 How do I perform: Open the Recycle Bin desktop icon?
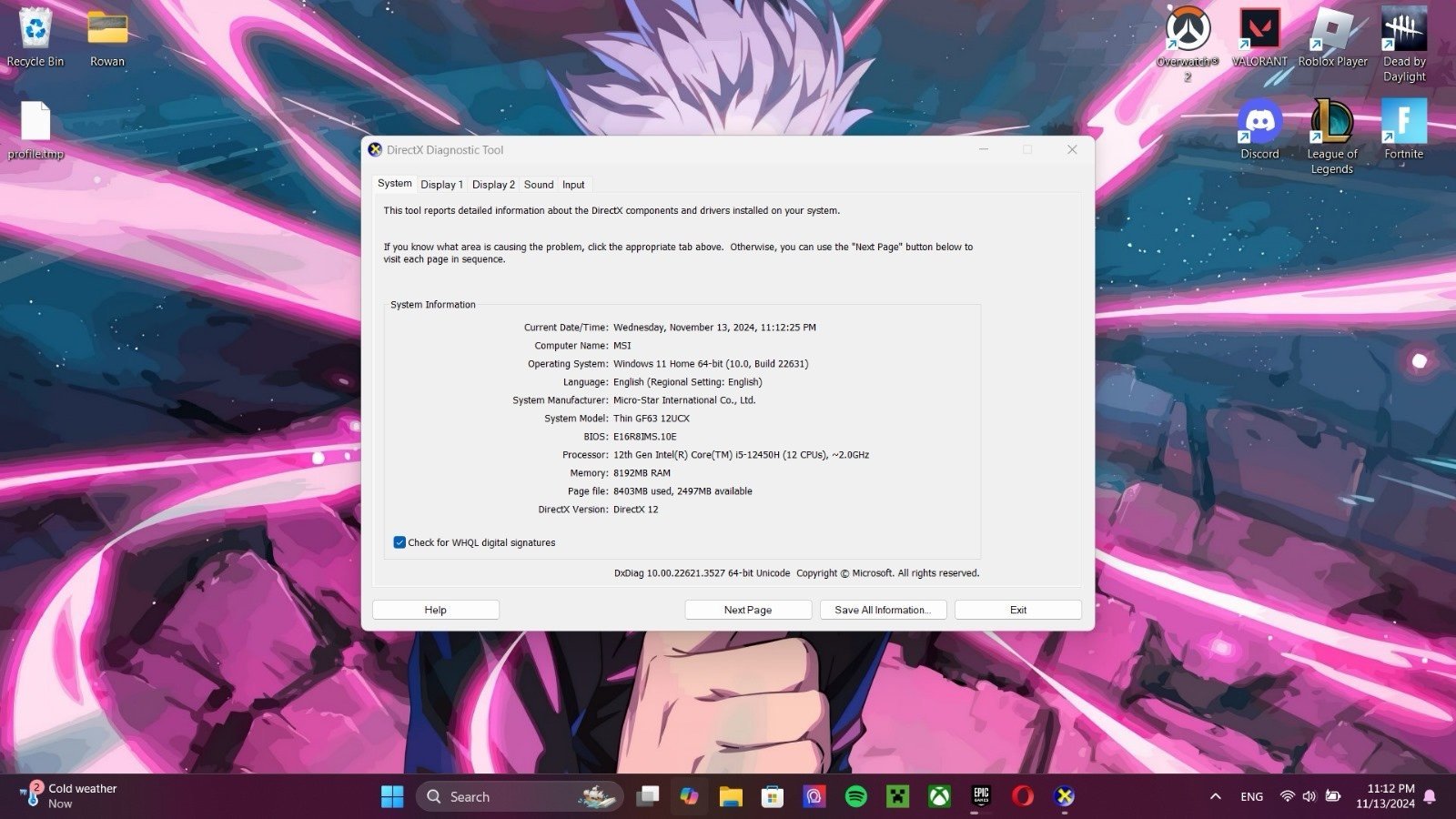pyautogui.click(x=35, y=37)
